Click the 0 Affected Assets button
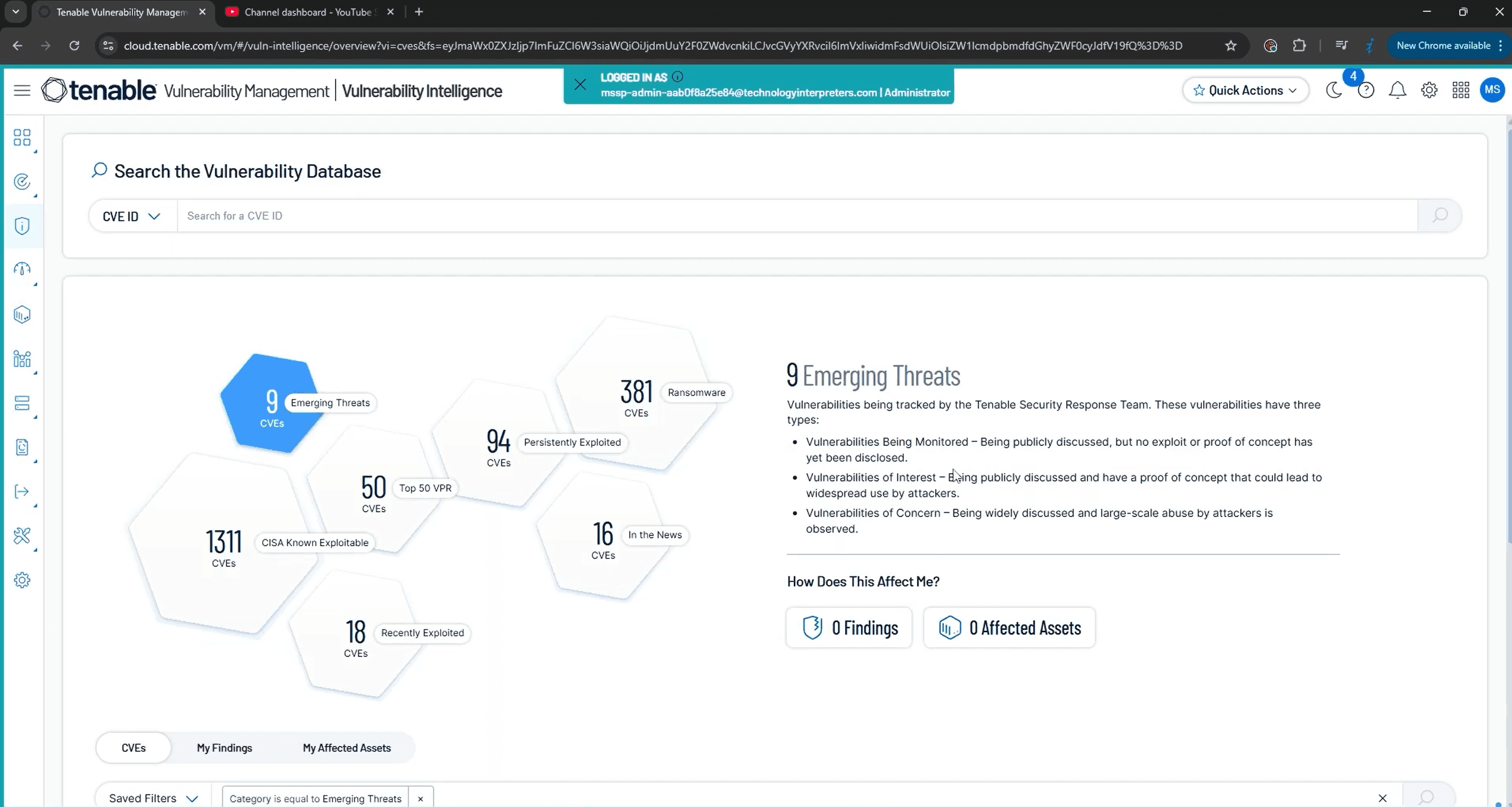Image resolution: width=1512 pixels, height=807 pixels. tap(1010, 627)
